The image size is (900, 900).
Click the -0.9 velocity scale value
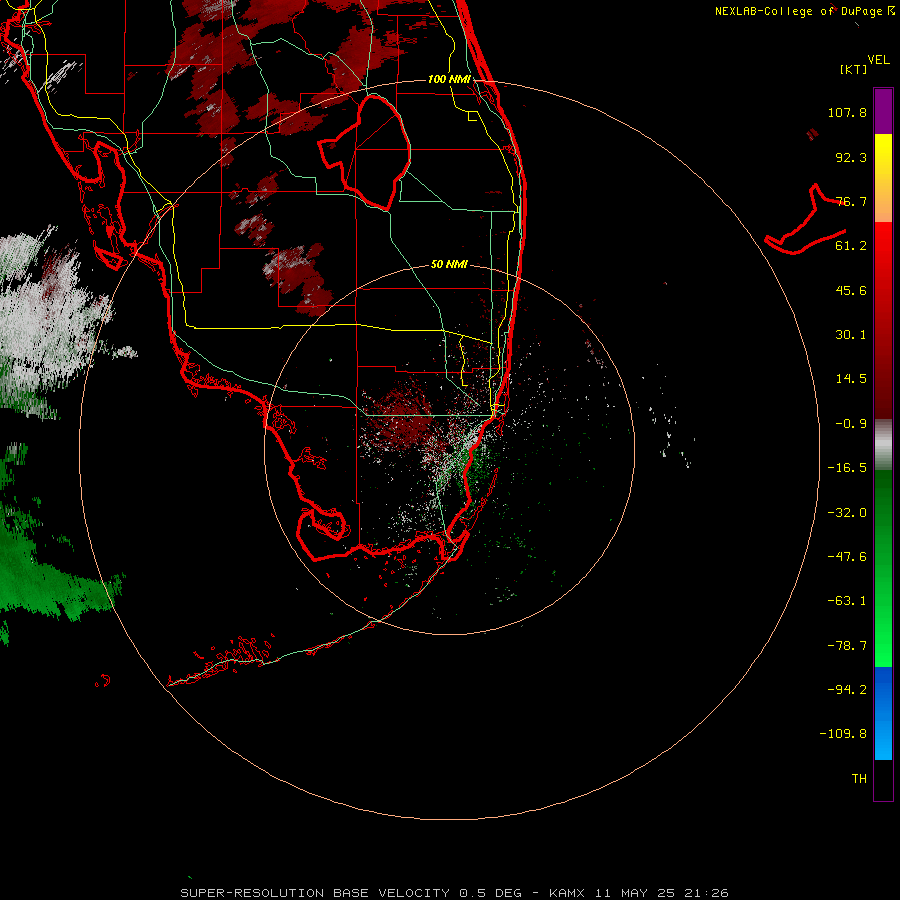click(851, 424)
